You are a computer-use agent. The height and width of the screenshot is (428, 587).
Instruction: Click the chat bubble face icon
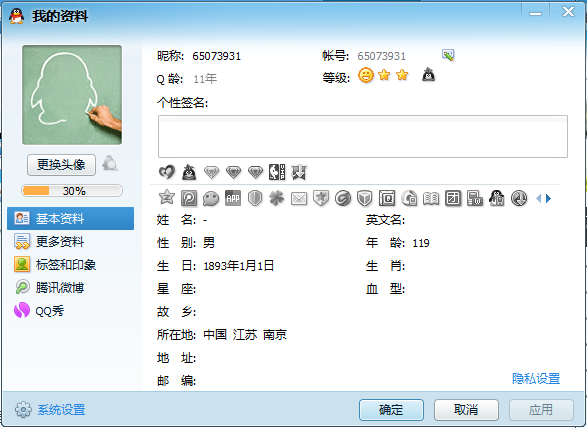211,198
